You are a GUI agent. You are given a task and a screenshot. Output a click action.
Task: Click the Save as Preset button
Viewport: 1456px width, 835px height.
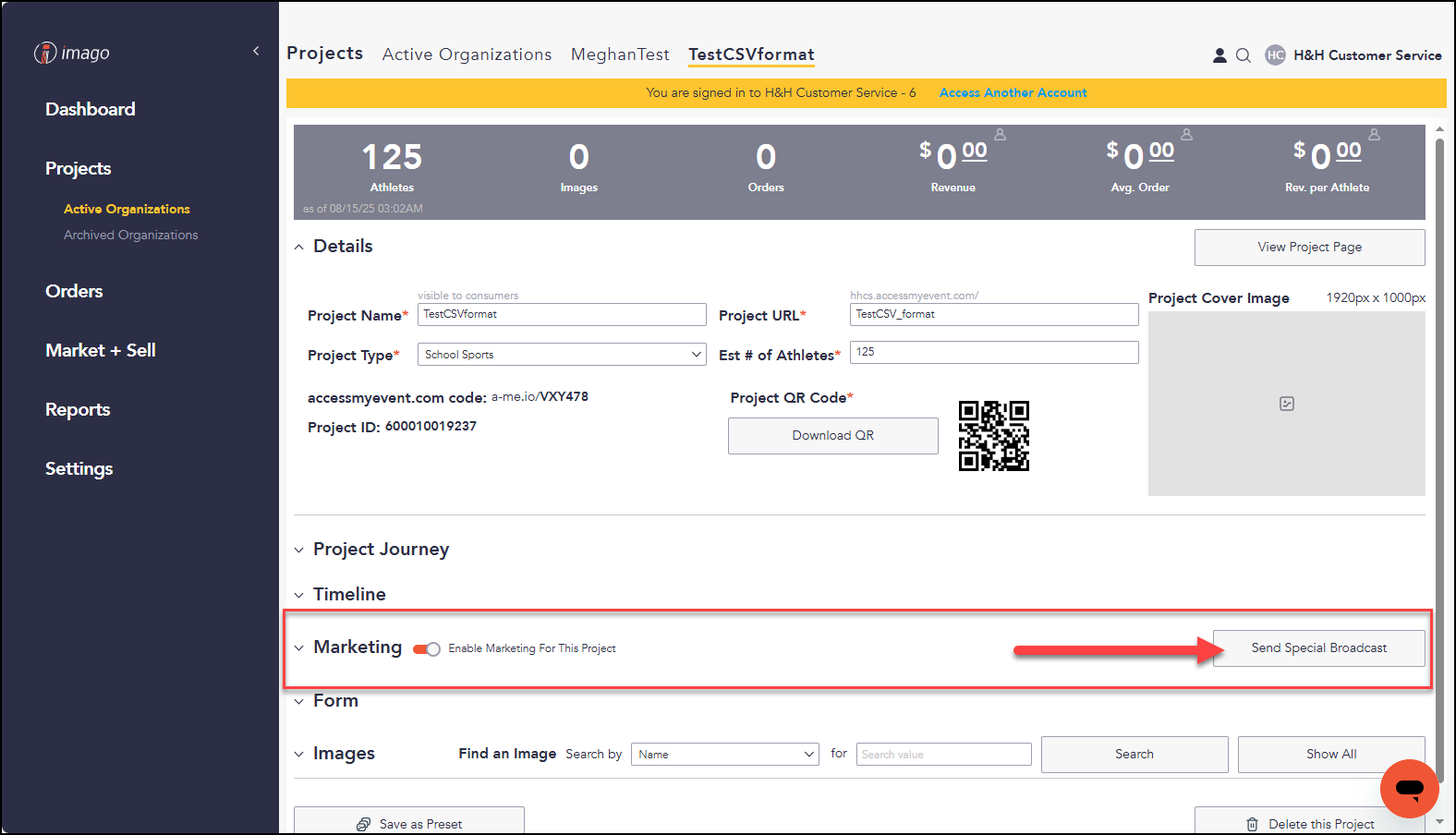(x=409, y=821)
